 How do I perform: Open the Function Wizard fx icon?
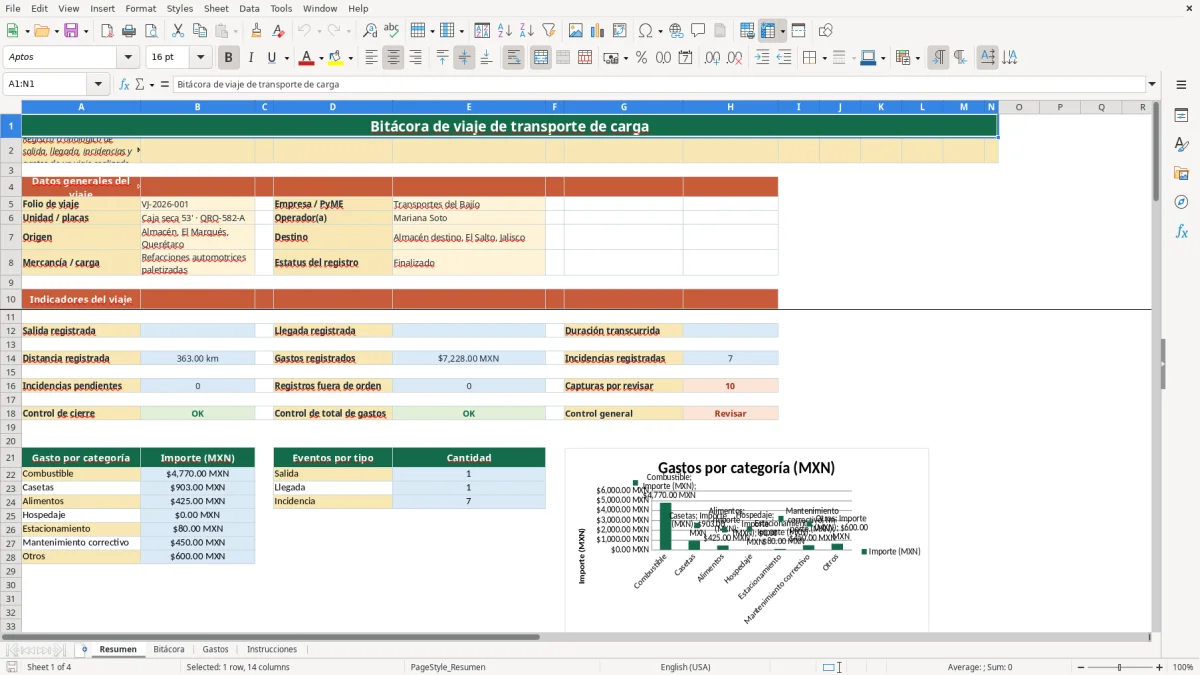pos(125,84)
